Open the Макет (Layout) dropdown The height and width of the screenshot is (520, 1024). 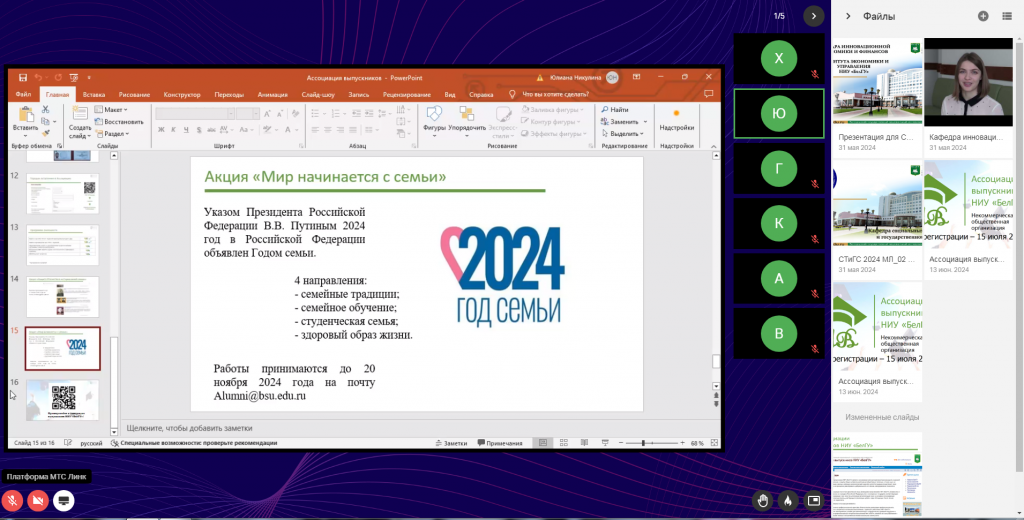tap(111, 110)
